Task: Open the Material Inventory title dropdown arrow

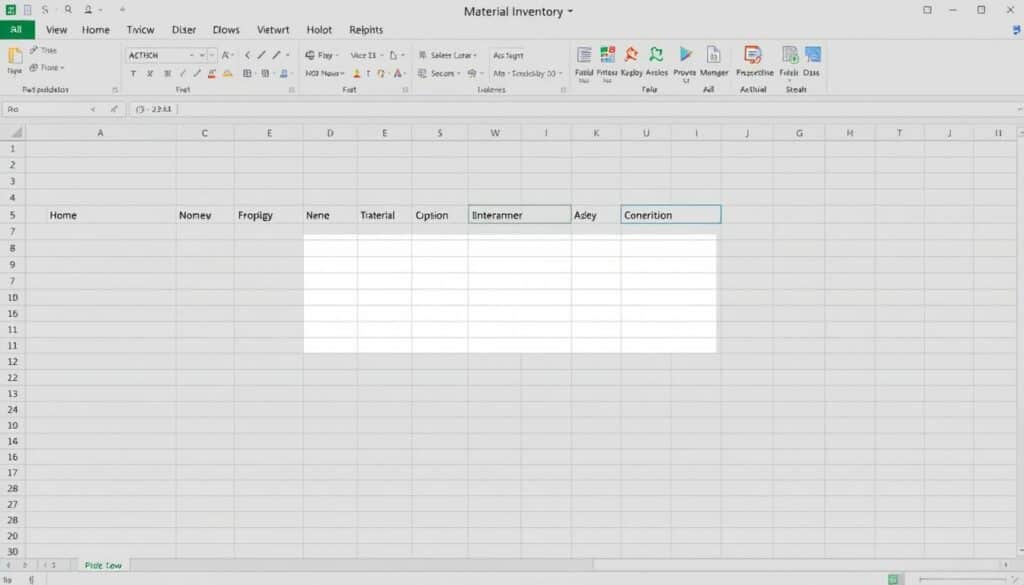Action: pyautogui.click(x=570, y=12)
